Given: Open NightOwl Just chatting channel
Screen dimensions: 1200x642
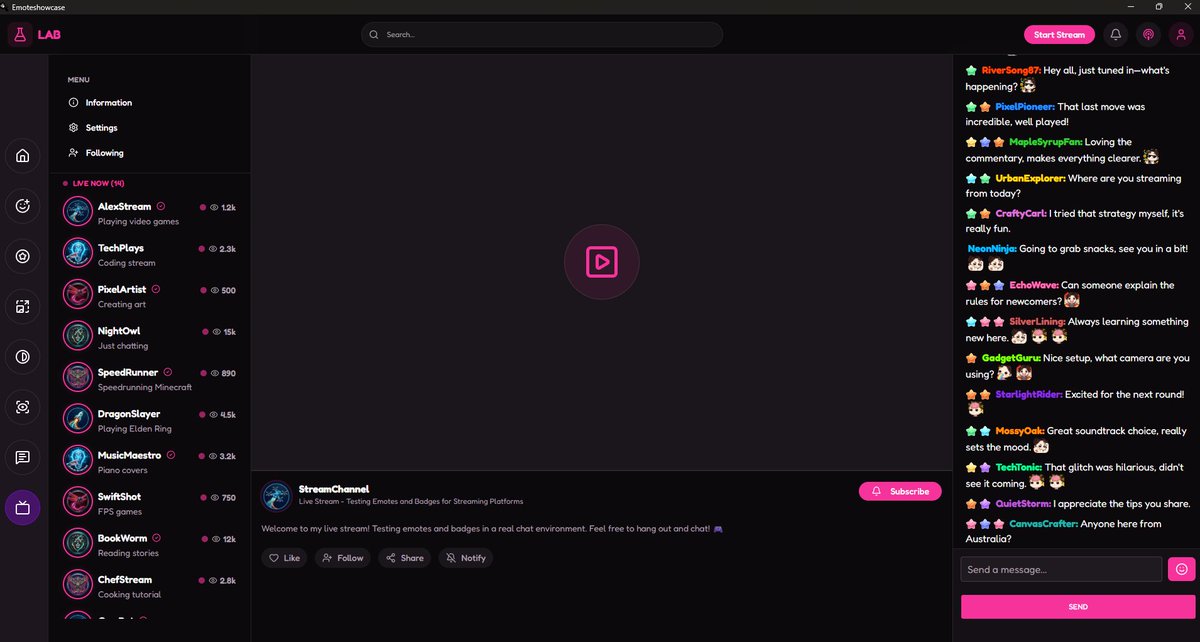Looking at the screenshot, I should coord(150,336).
